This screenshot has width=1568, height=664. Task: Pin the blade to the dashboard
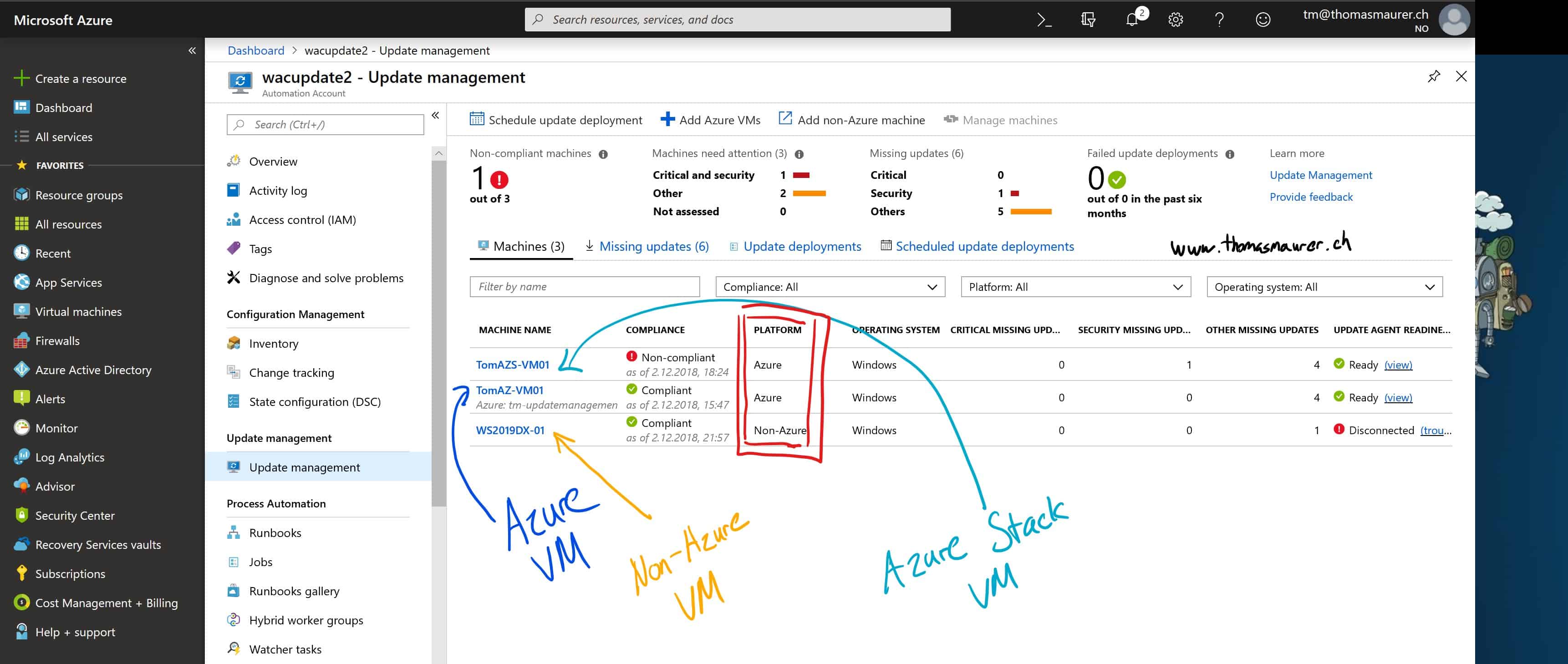pyautogui.click(x=1434, y=77)
